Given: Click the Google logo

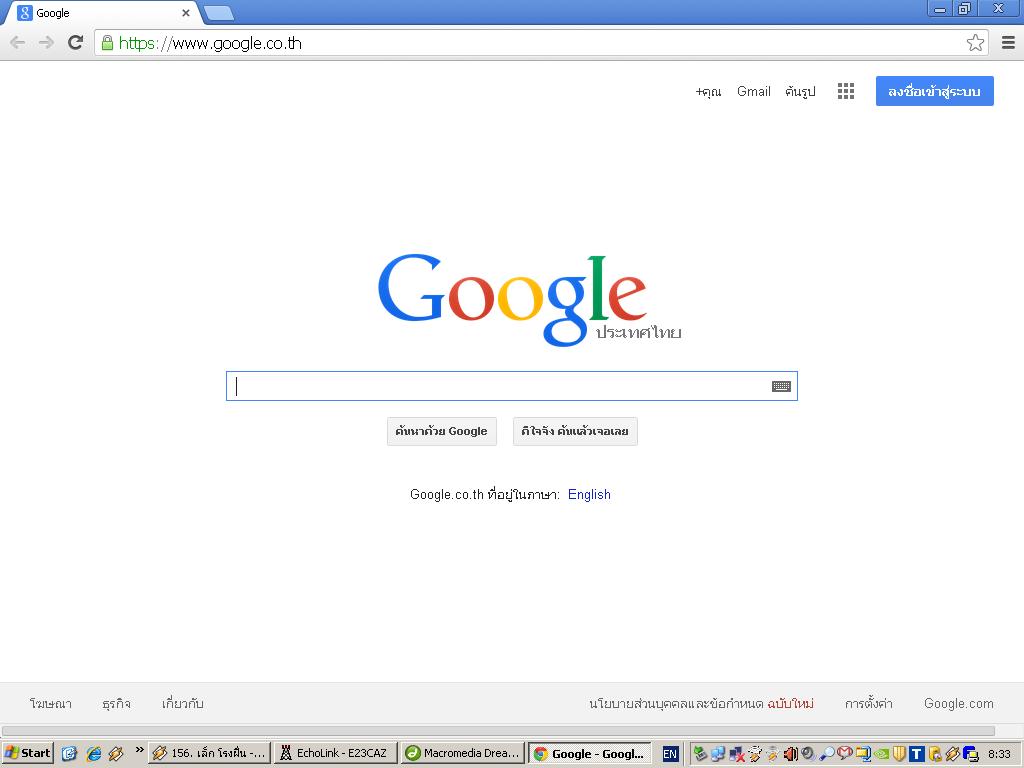Looking at the screenshot, I should point(512,299).
